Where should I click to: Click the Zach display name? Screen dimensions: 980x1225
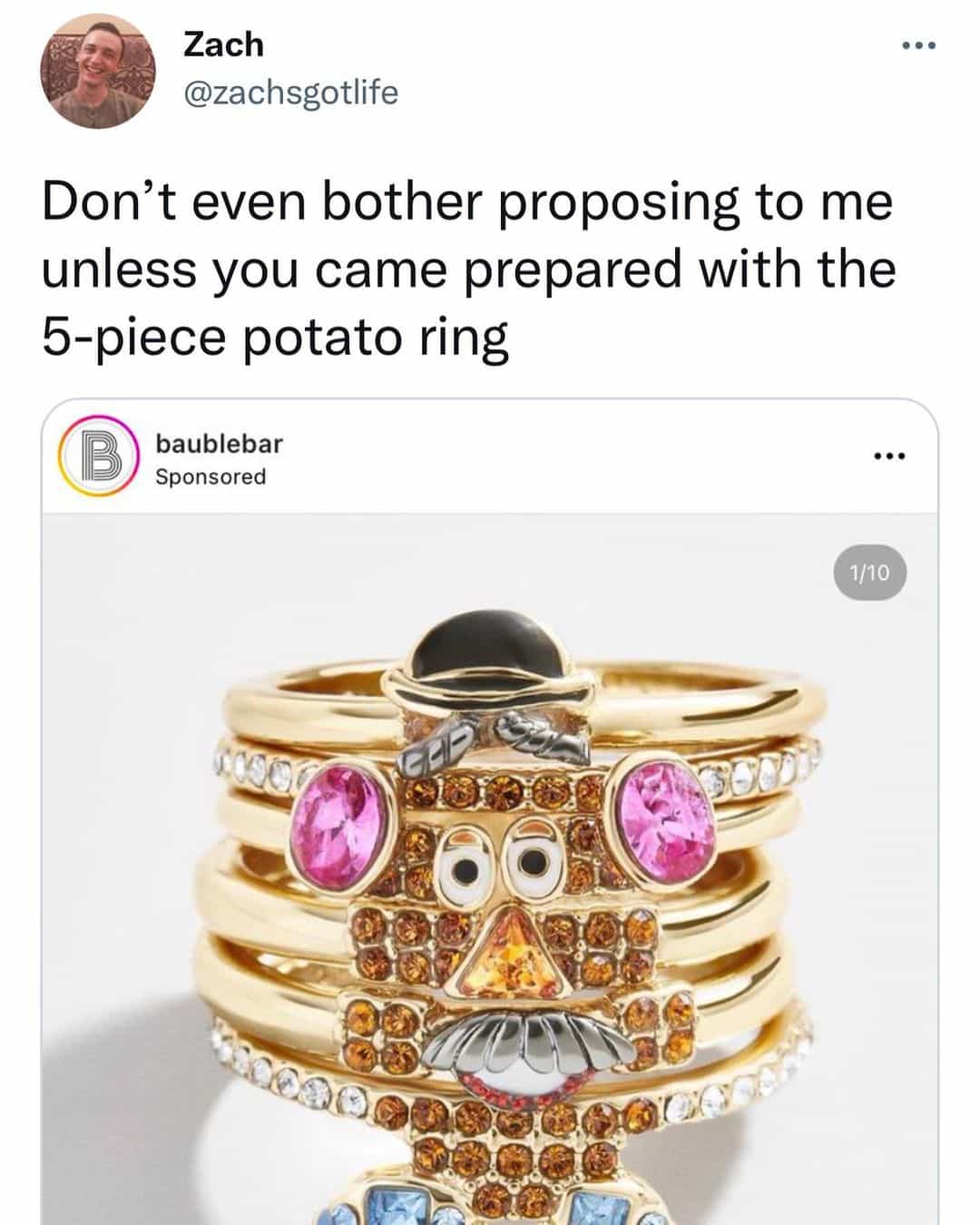223,44
